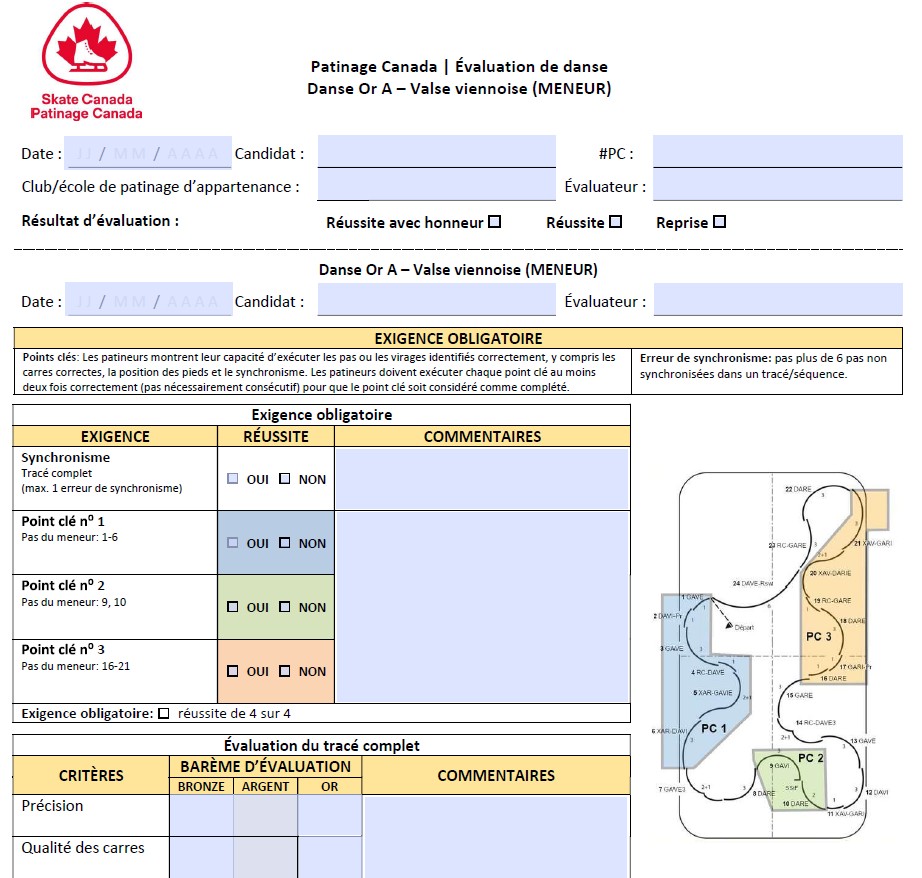922x878 pixels.
Task: Click the "Synchronisme" row label
Action: 65,458
